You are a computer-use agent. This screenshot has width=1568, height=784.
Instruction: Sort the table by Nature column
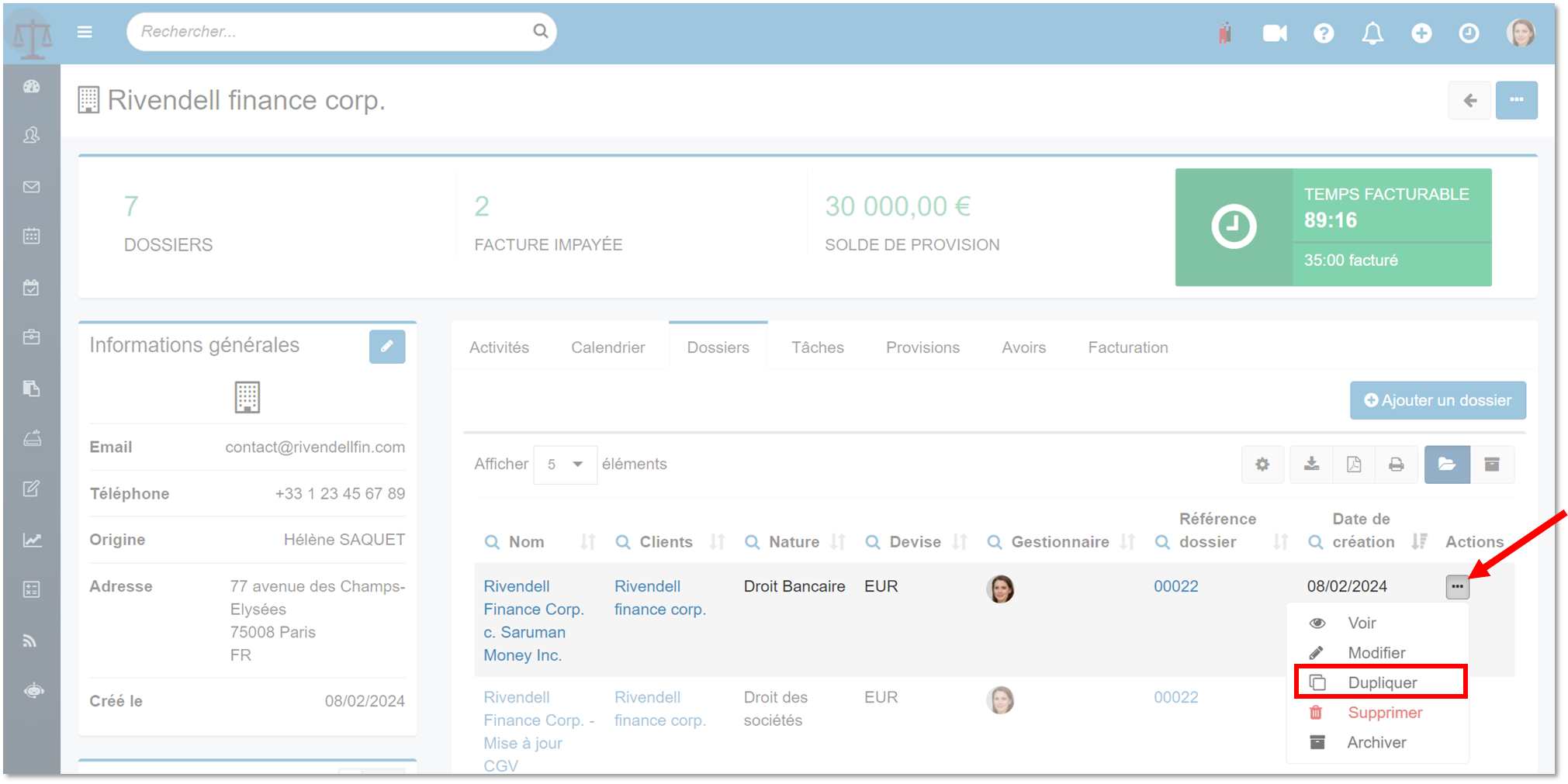pos(838,542)
